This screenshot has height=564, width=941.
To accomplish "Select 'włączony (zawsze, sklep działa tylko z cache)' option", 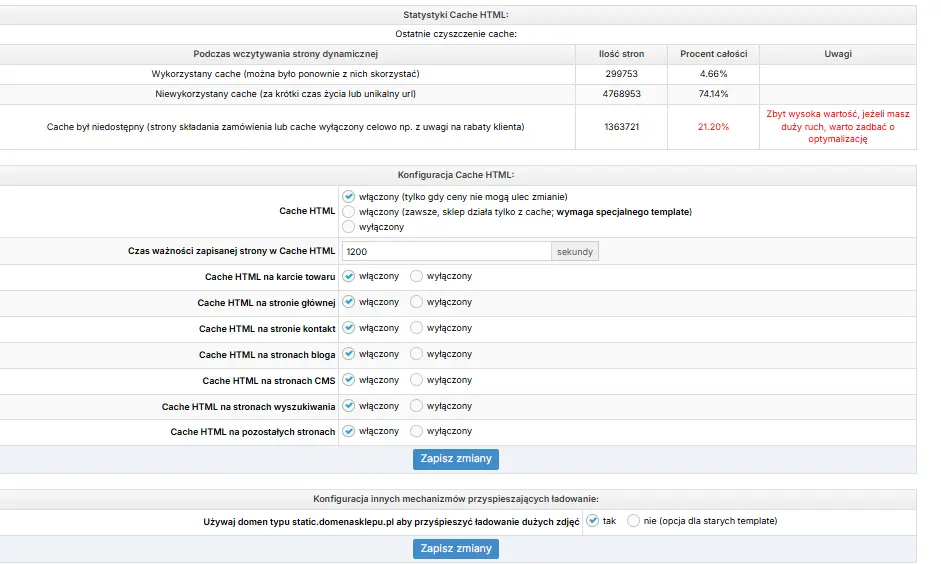I will pos(349,212).
